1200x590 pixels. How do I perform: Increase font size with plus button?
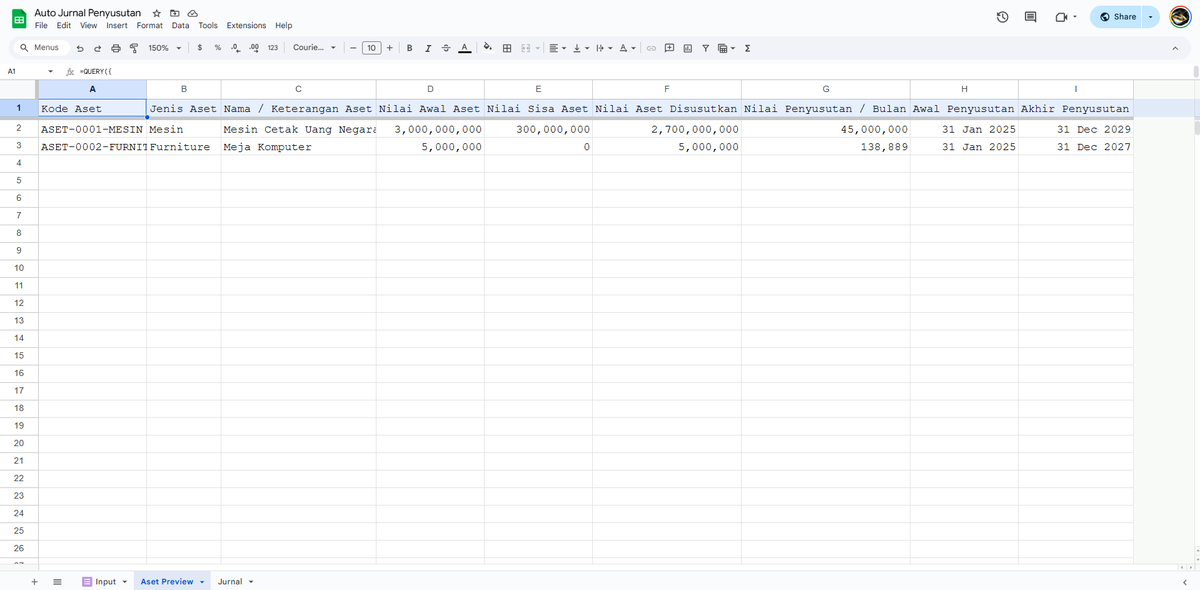(389, 47)
